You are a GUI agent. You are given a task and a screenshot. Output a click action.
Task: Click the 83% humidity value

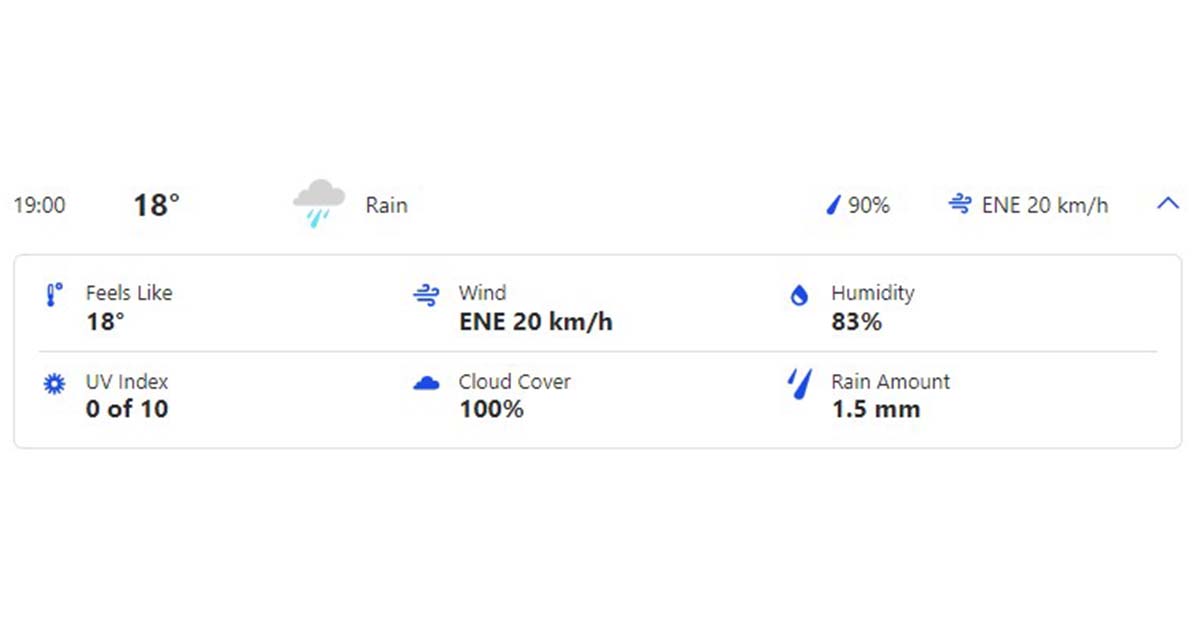coord(857,322)
